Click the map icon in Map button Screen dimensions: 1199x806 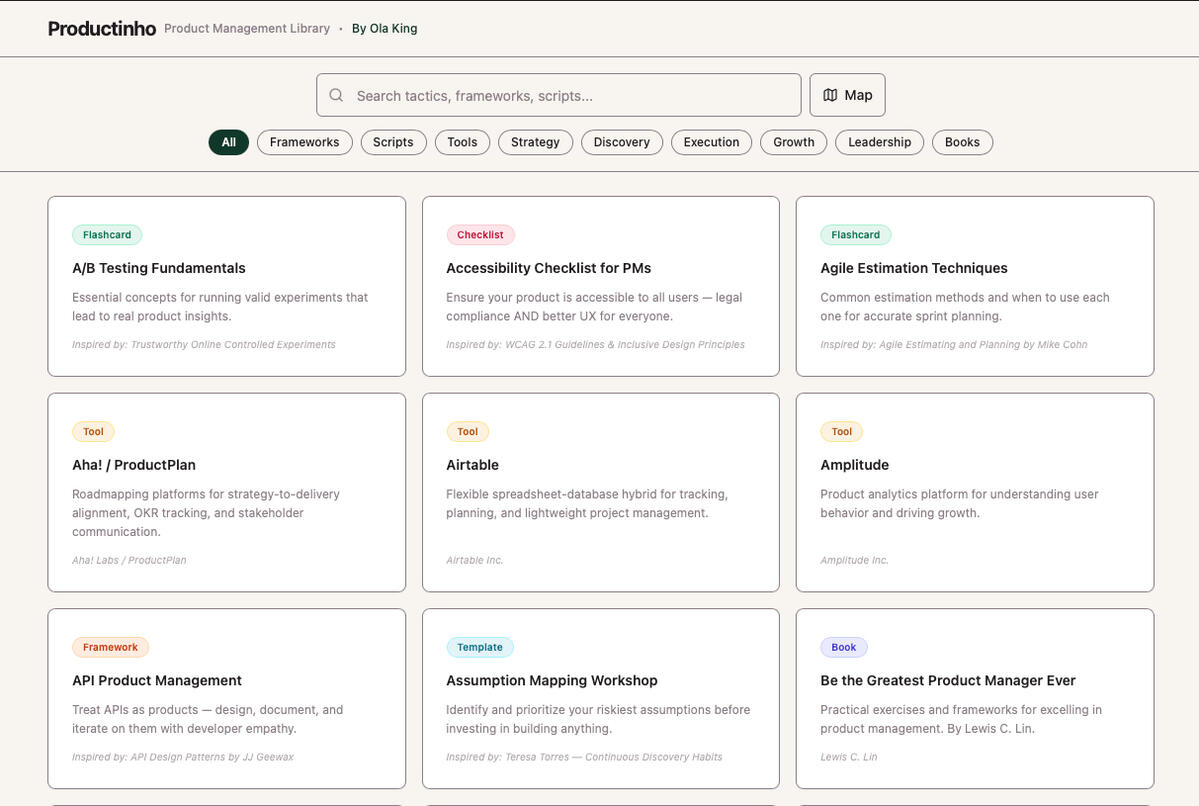point(830,95)
